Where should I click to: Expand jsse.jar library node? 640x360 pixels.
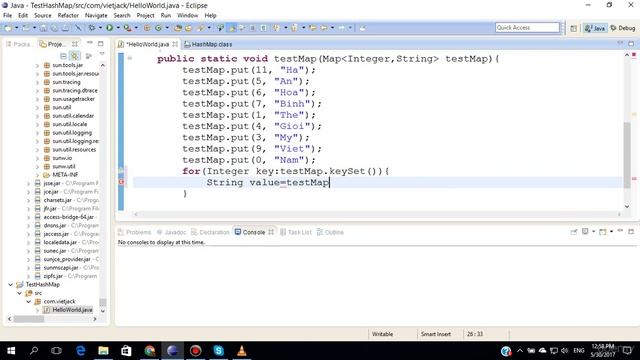(x=28, y=183)
